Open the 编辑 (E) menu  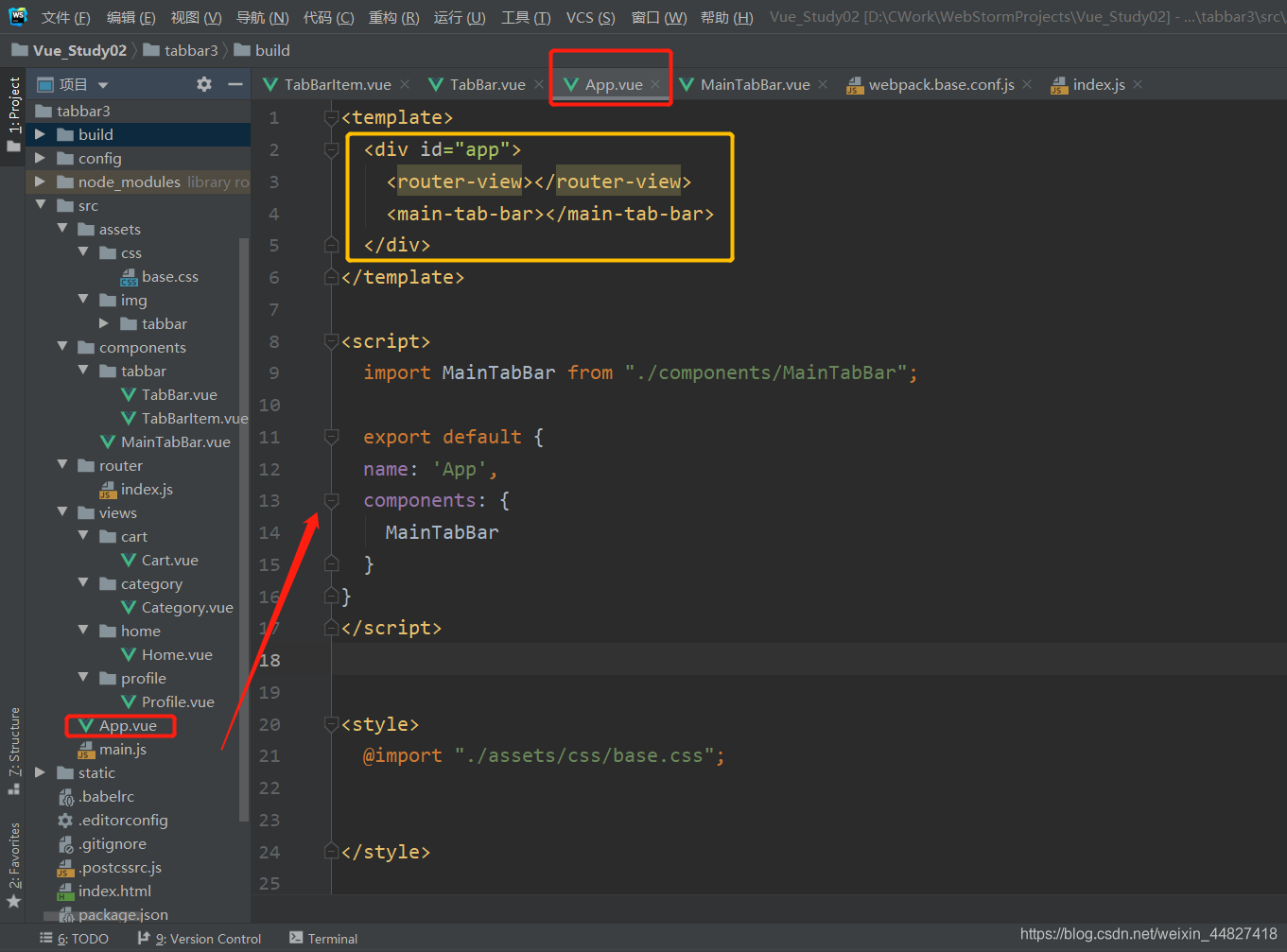tap(130, 17)
